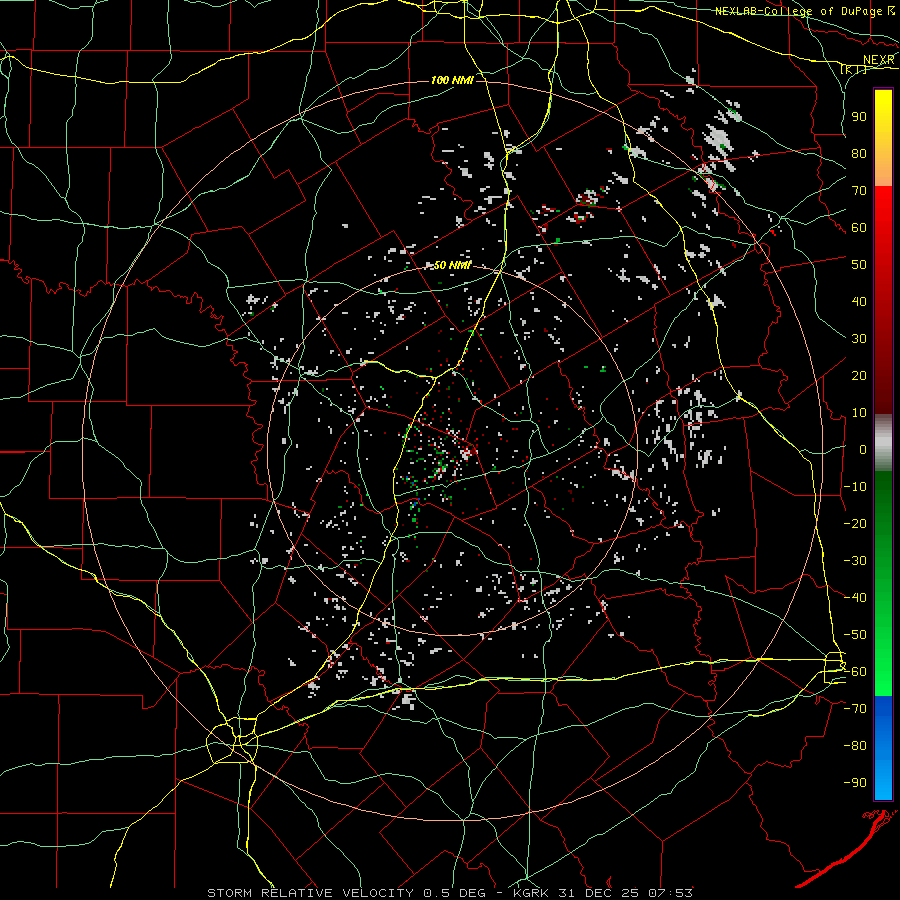Click the -50 scale label

click(855, 635)
